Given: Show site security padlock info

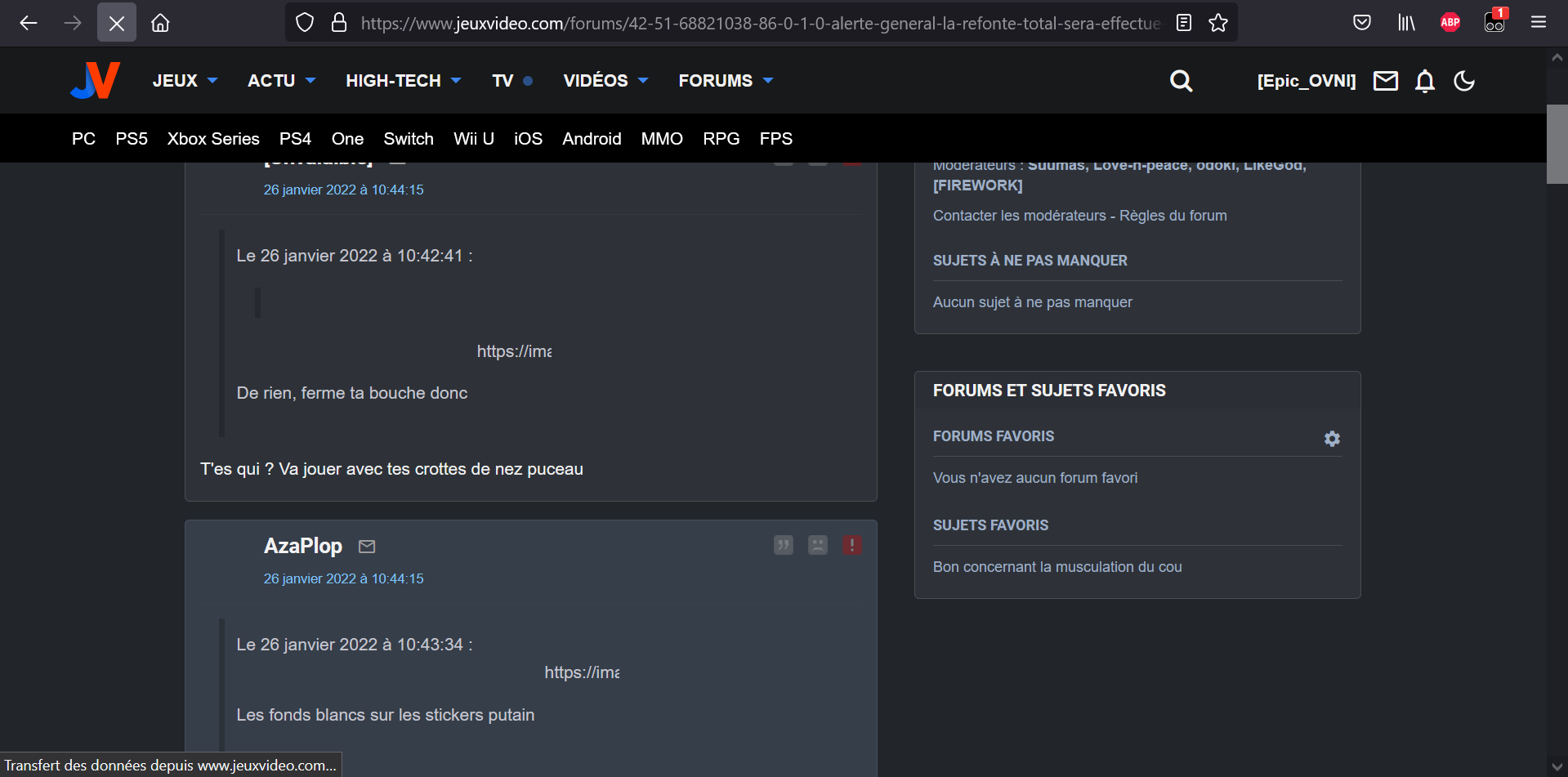Looking at the screenshot, I should tap(339, 23).
